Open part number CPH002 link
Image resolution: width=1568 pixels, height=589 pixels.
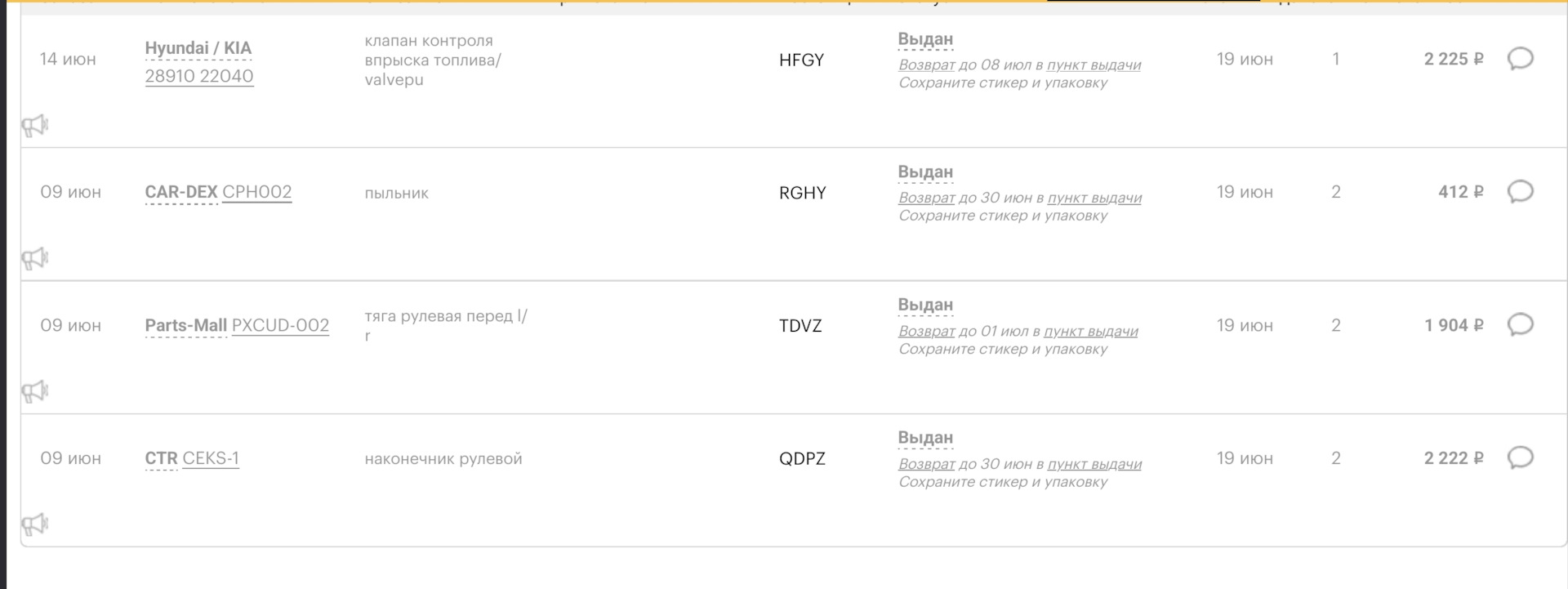tap(256, 192)
